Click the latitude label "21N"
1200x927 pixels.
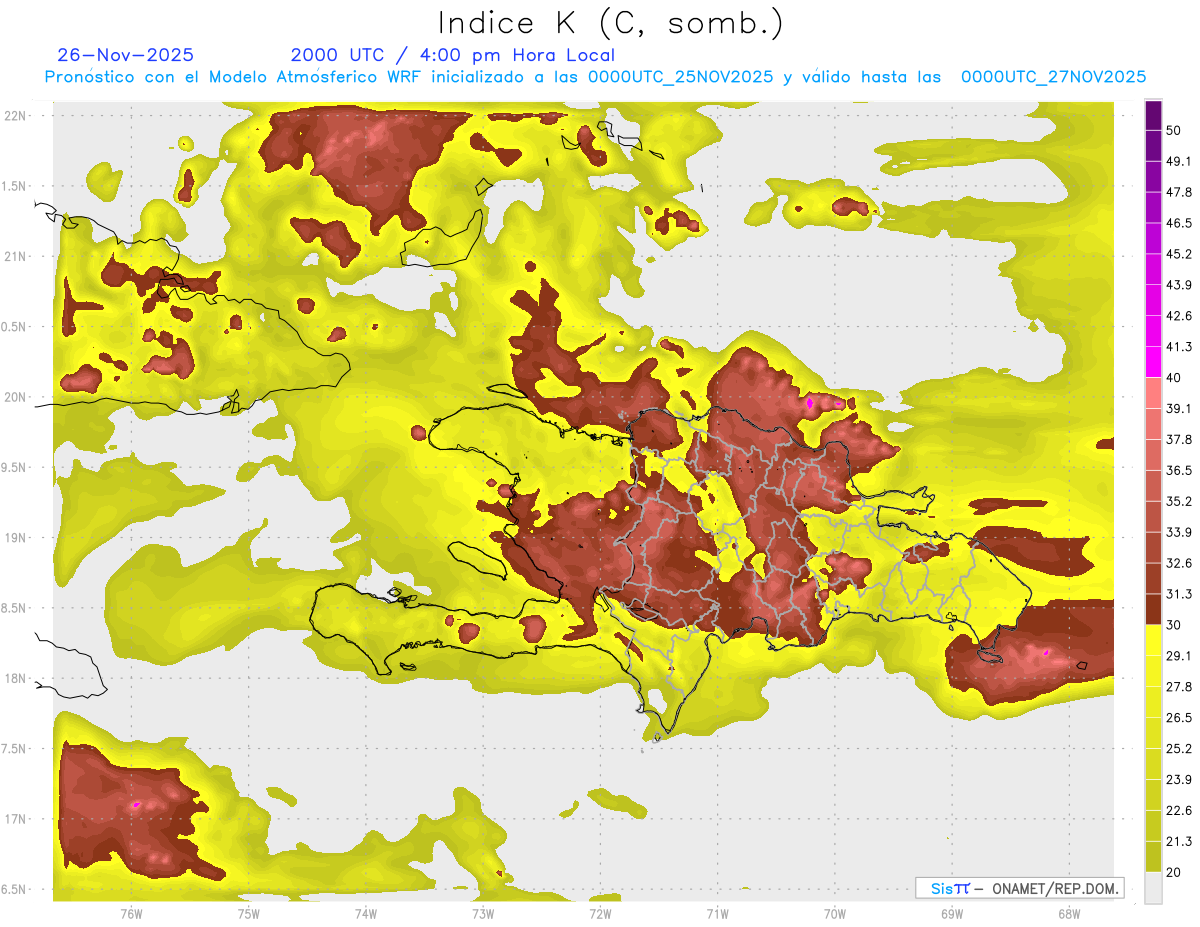point(17,256)
